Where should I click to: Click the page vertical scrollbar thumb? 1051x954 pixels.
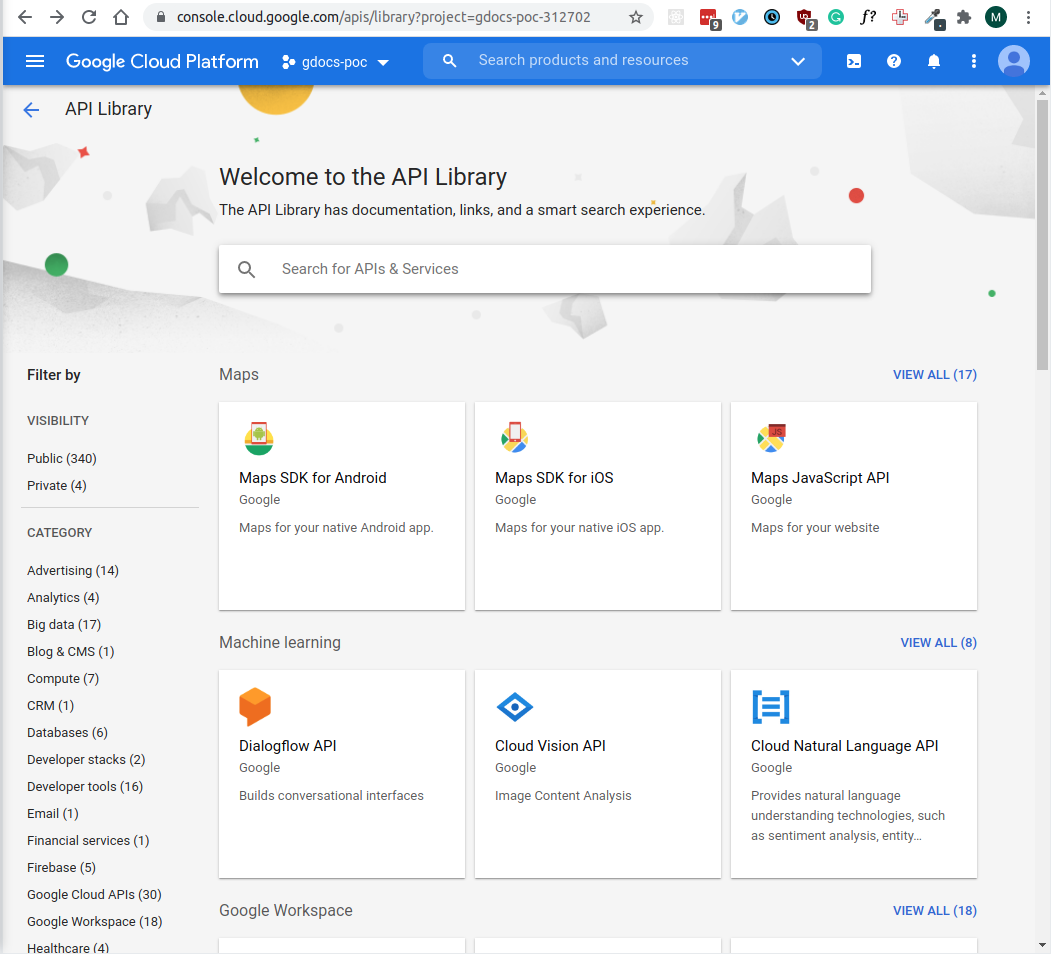(1042, 235)
